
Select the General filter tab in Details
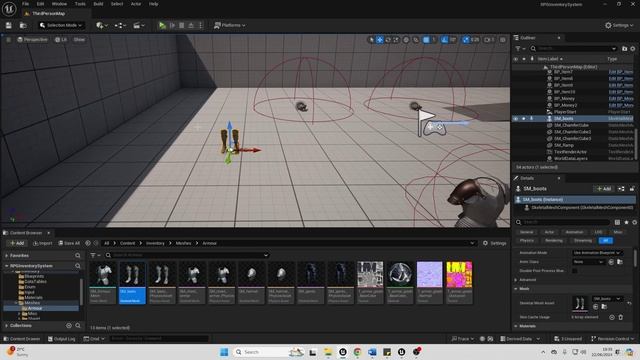527,232
